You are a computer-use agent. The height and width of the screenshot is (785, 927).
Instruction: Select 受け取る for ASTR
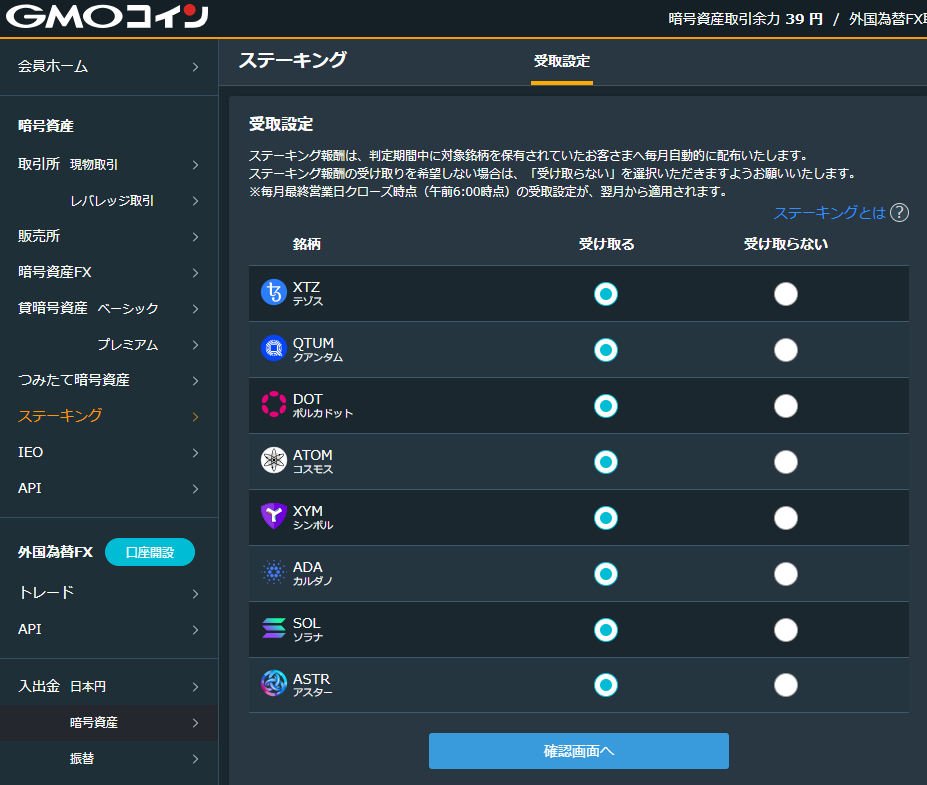pyautogui.click(x=606, y=685)
